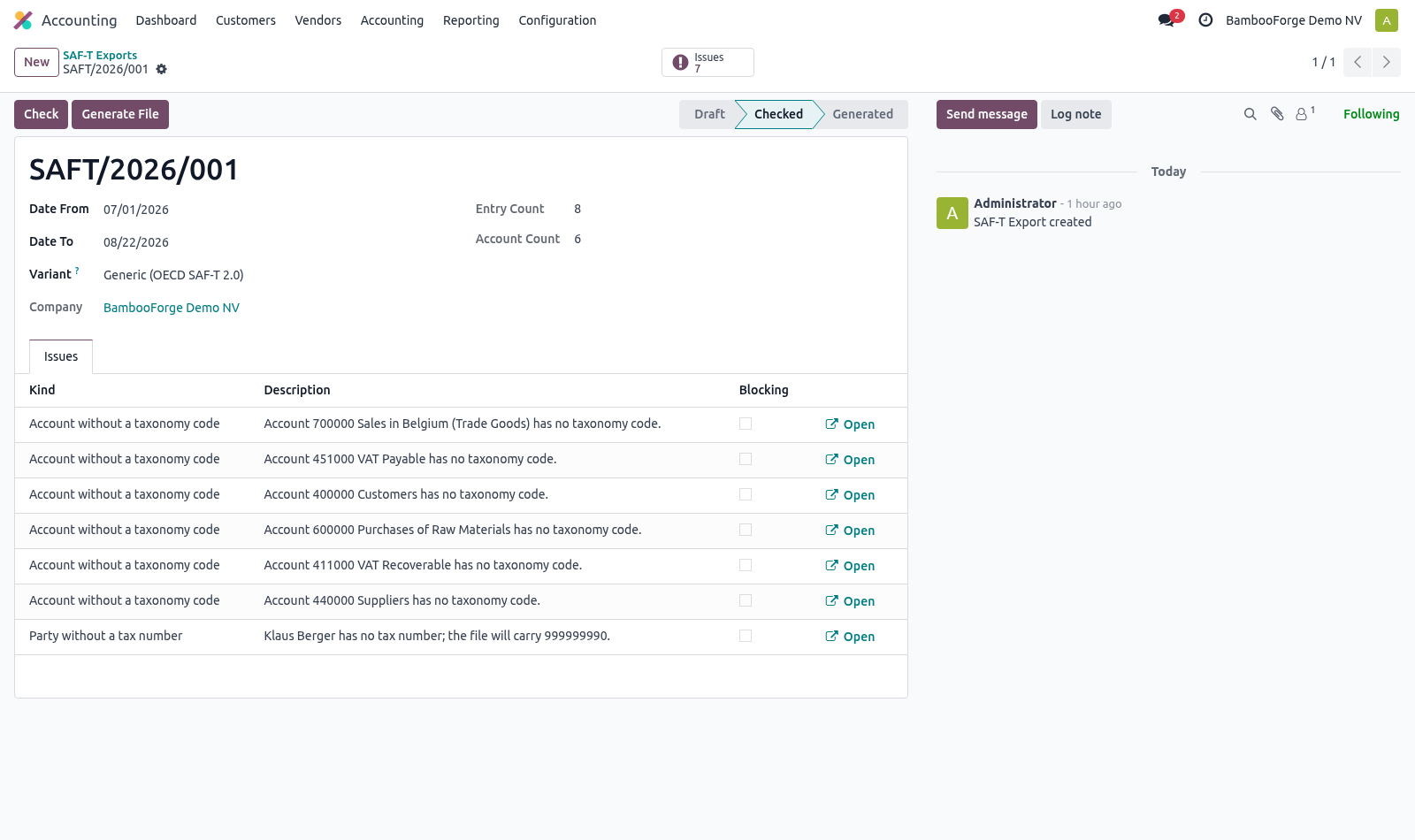Image resolution: width=1415 pixels, height=840 pixels.
Task: Toggle Blocking checkbox for account 700000
Action: (746, 424)
